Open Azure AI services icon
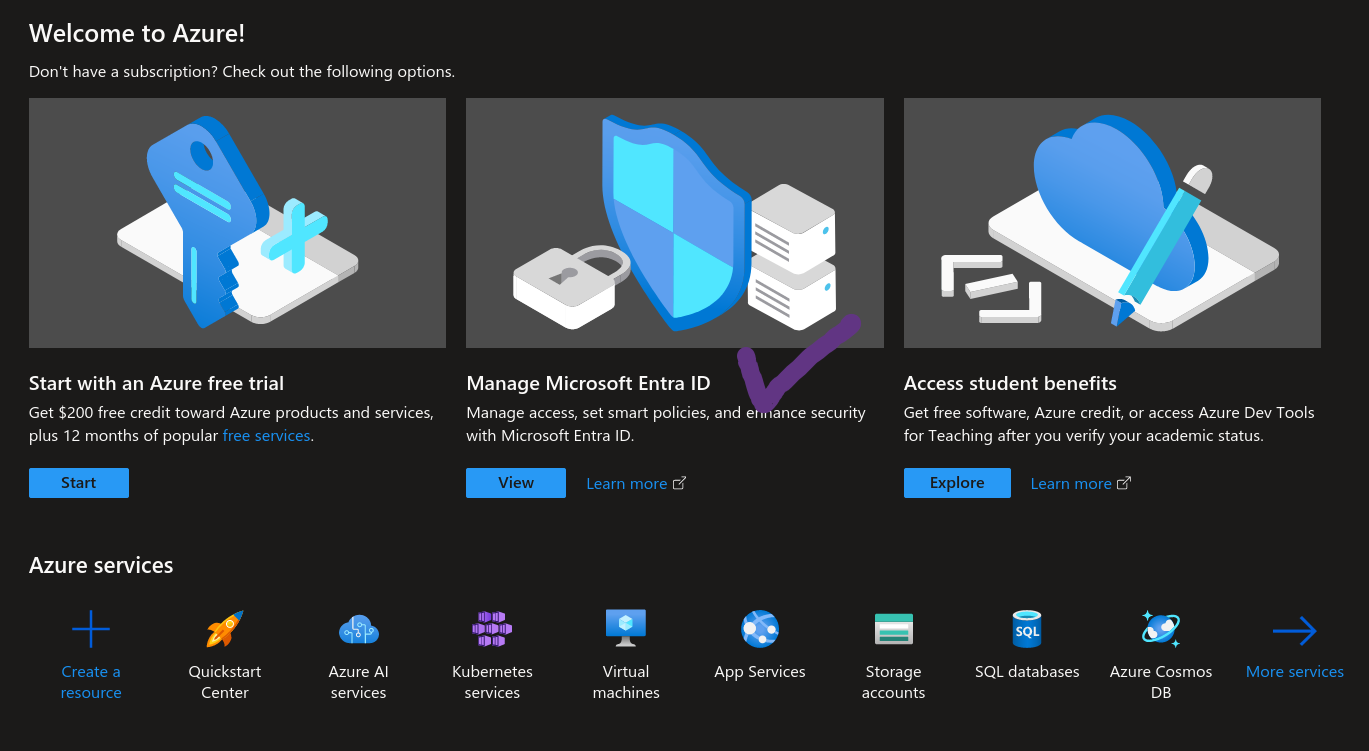This screenshot has width=1369, height=751. tap(358, 630)
